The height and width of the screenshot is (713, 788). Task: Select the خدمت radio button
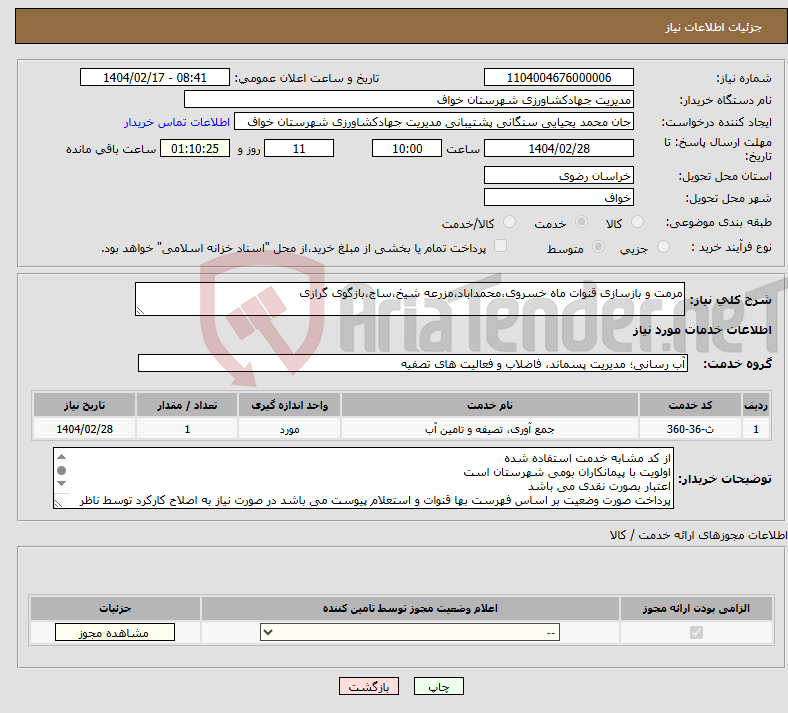(x=581, y=222)
